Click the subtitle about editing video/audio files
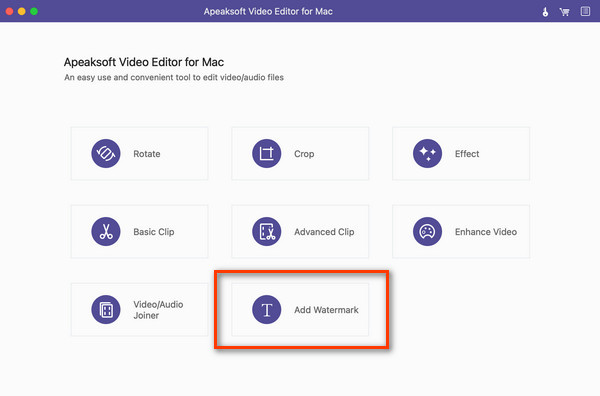The width and height of the screenshot is (600, 396). (174, 78)
